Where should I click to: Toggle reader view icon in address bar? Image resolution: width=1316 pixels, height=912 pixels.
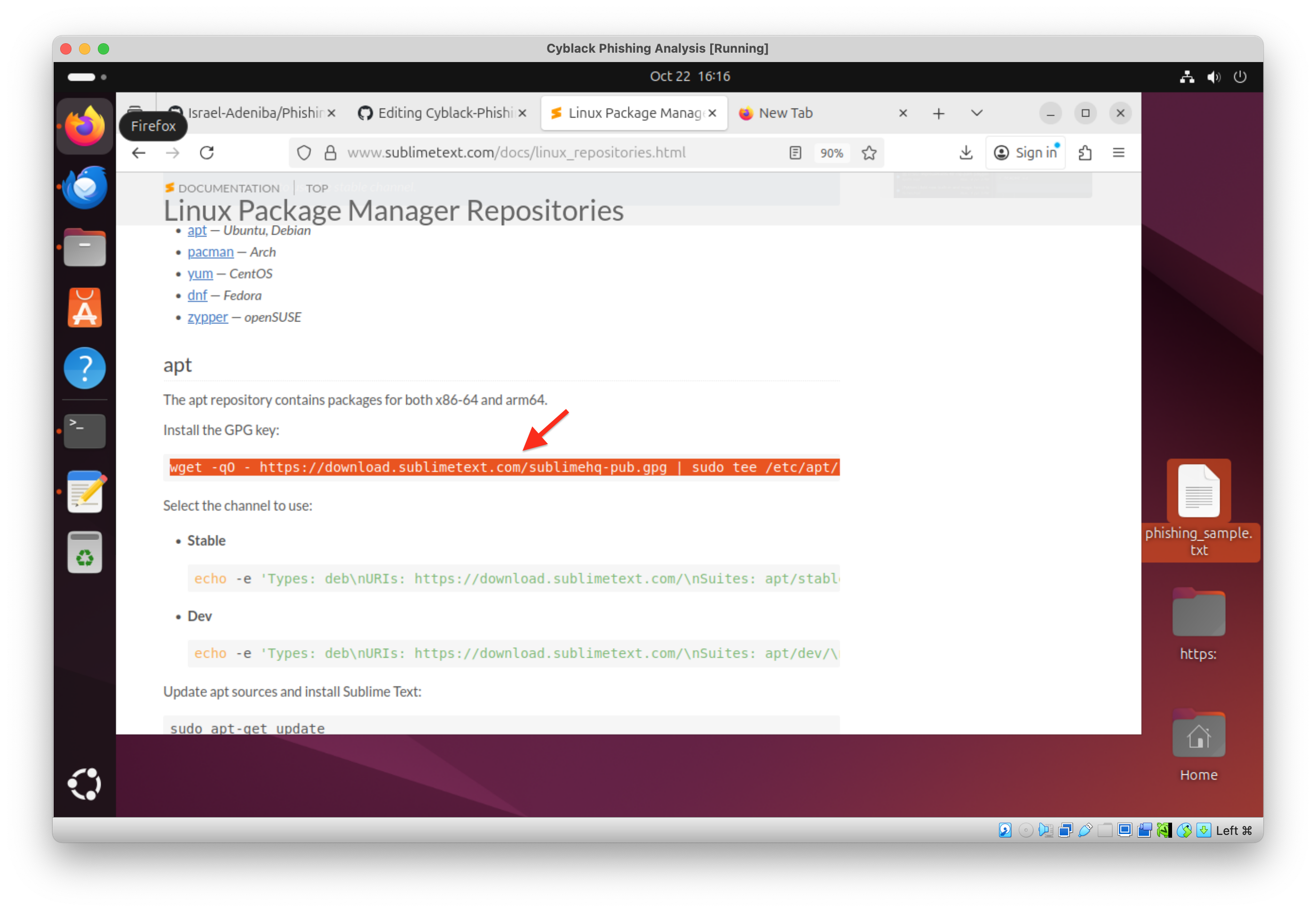pyautogui.click(x=795, y=153)
